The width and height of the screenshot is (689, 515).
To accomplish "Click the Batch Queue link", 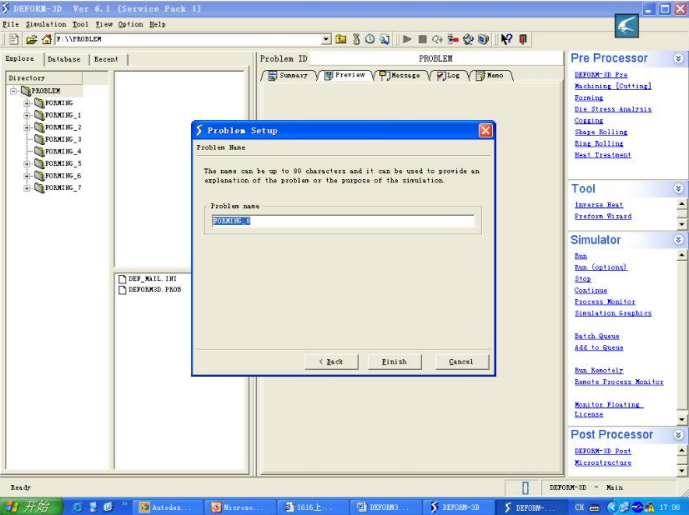I will point(597,336).
